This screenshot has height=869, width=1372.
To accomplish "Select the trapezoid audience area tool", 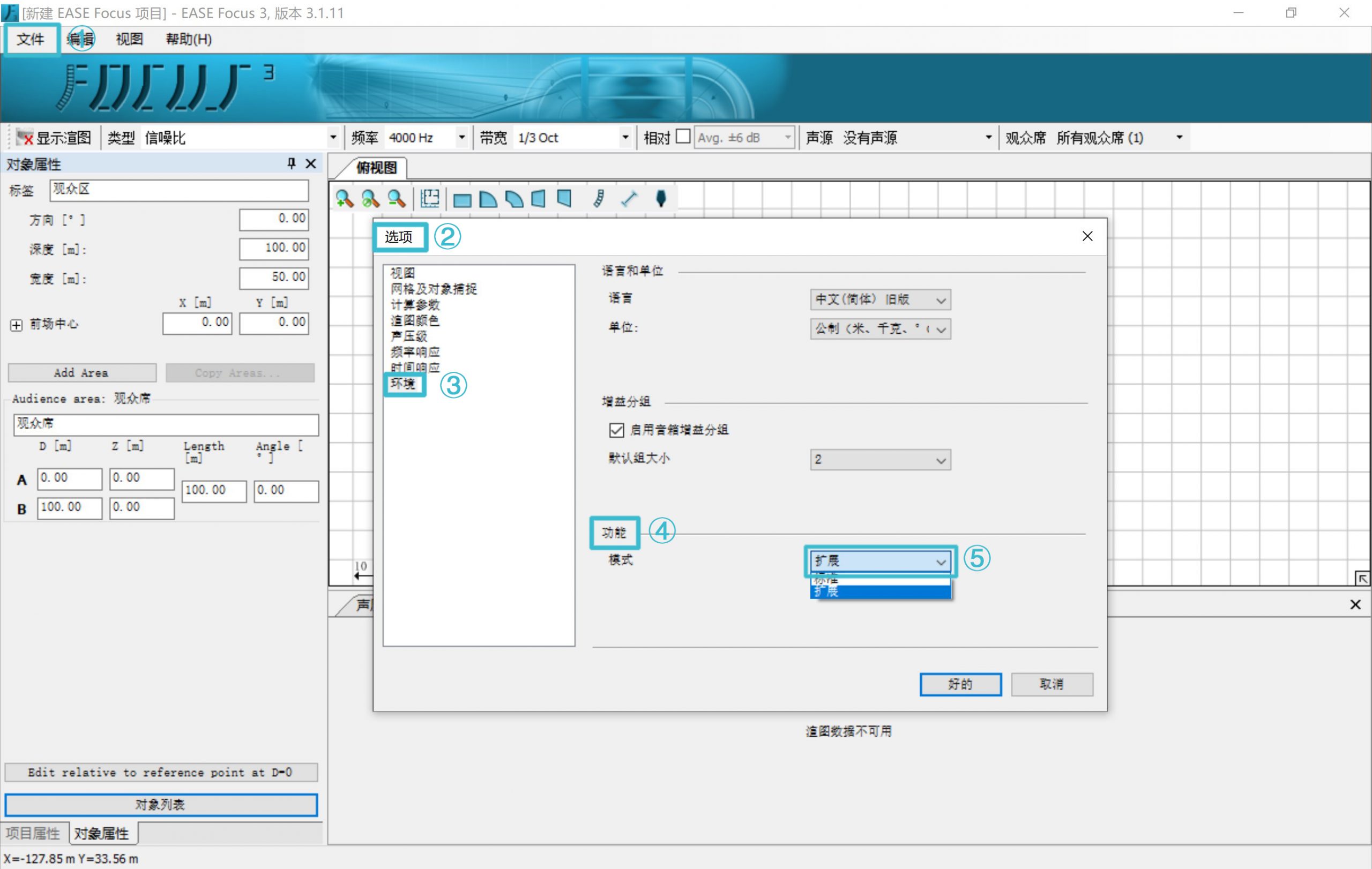I will click(x=538, y=199).
